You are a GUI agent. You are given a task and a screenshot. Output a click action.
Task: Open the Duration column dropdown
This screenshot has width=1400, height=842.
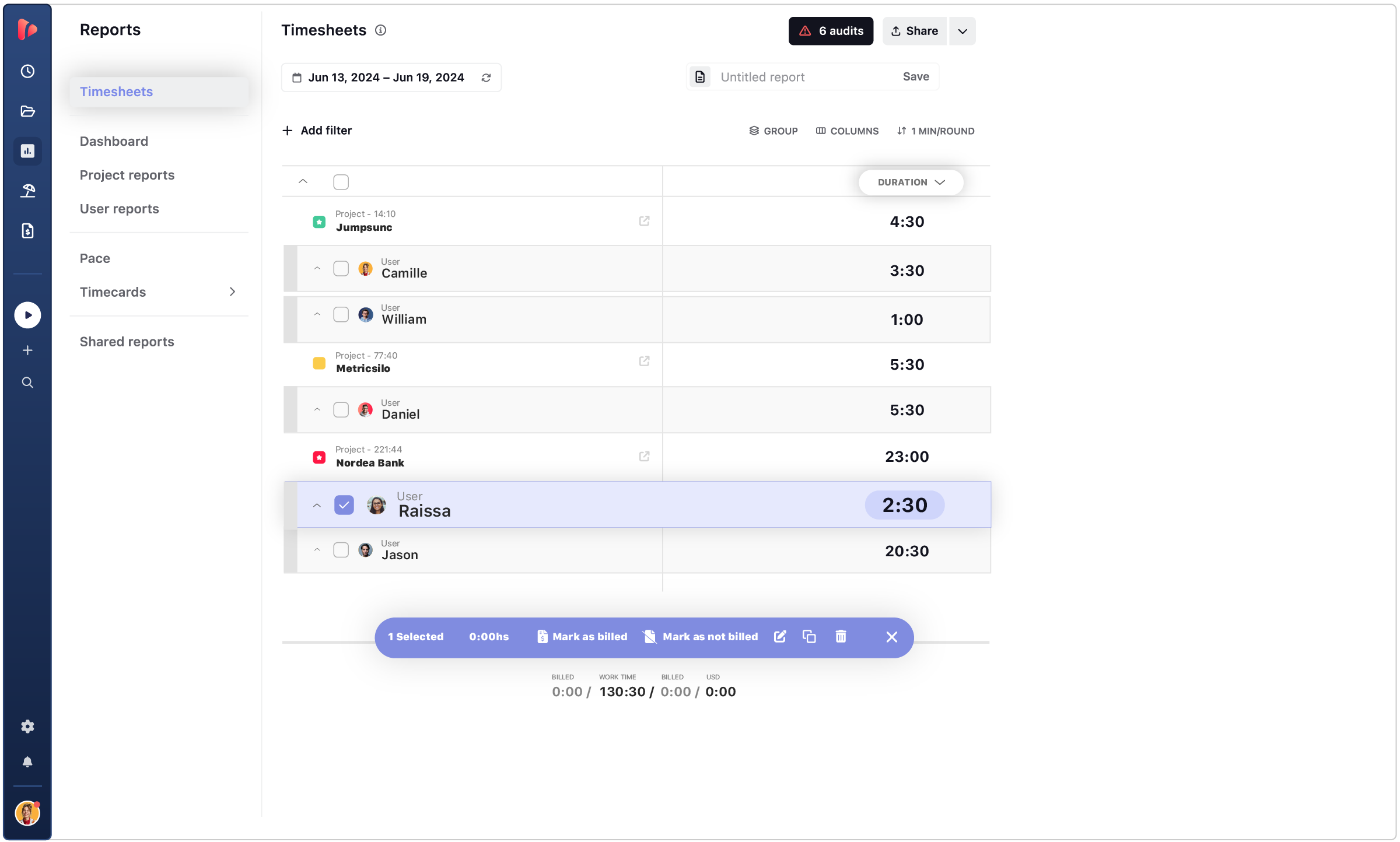911,182
